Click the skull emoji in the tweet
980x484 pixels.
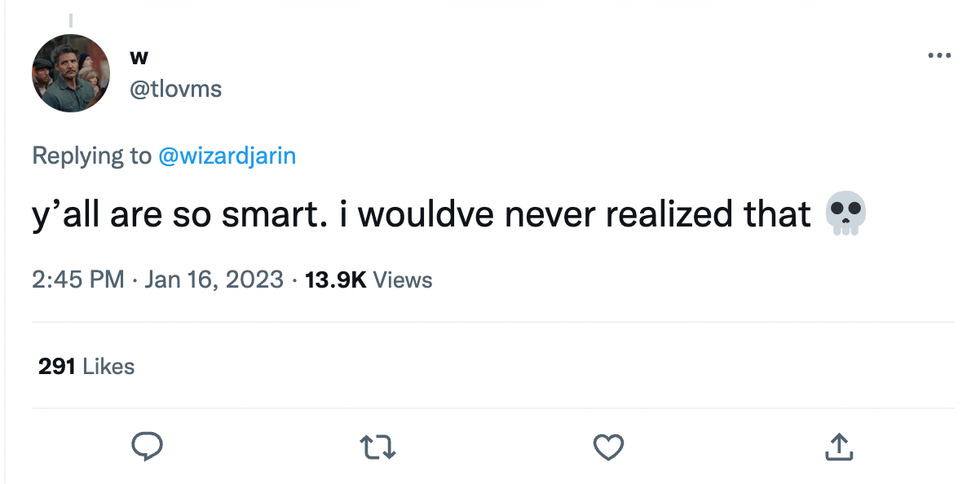coord(846,215)
